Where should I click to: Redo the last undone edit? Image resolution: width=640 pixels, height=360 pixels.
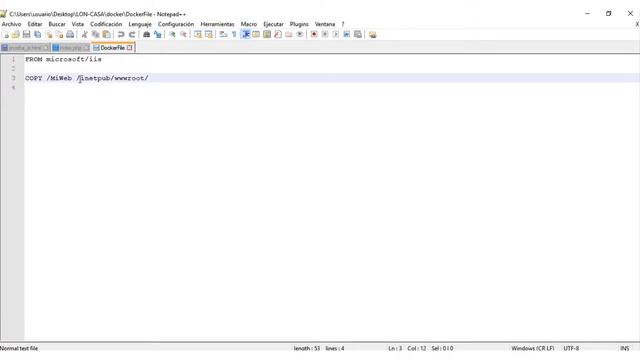coord(132,35)
